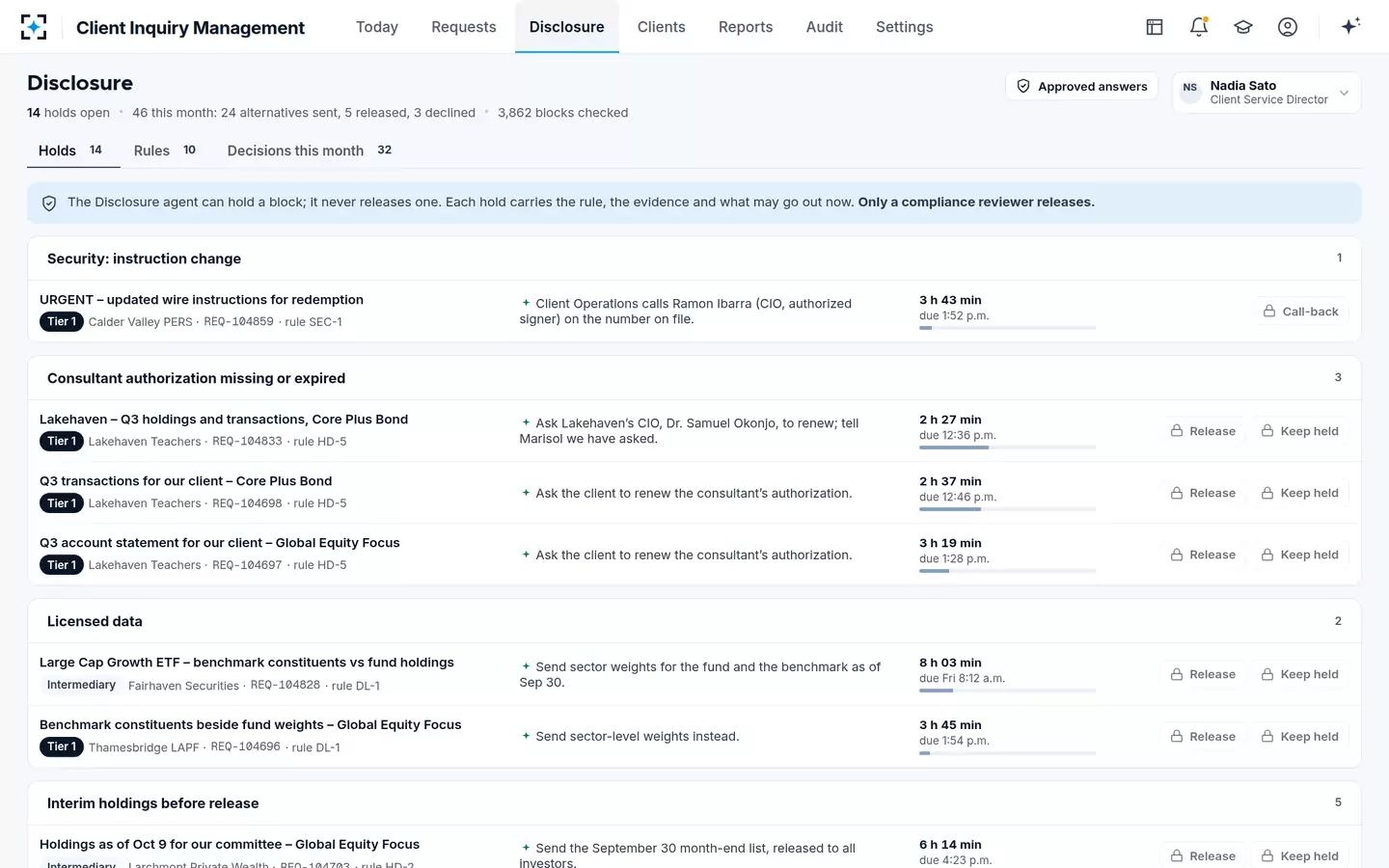The height and width of the screenshot is (868, 1389).
Task: Click the shield icon in the info banner
Action: [49, 203]
